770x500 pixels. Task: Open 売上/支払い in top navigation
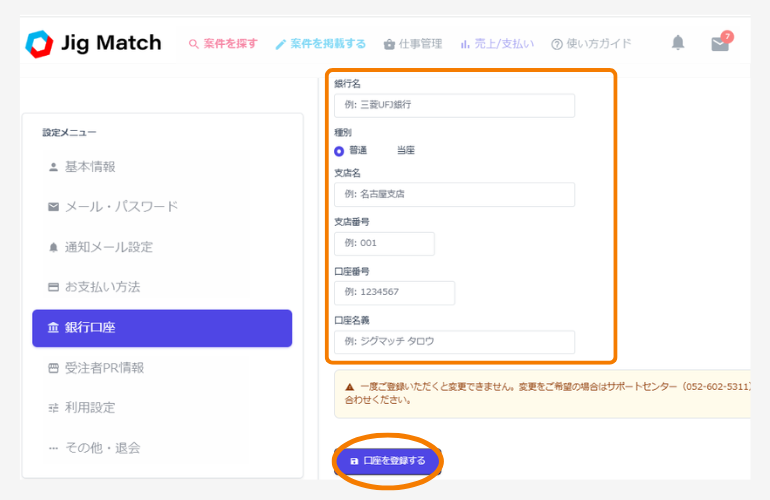pos(497,44)
